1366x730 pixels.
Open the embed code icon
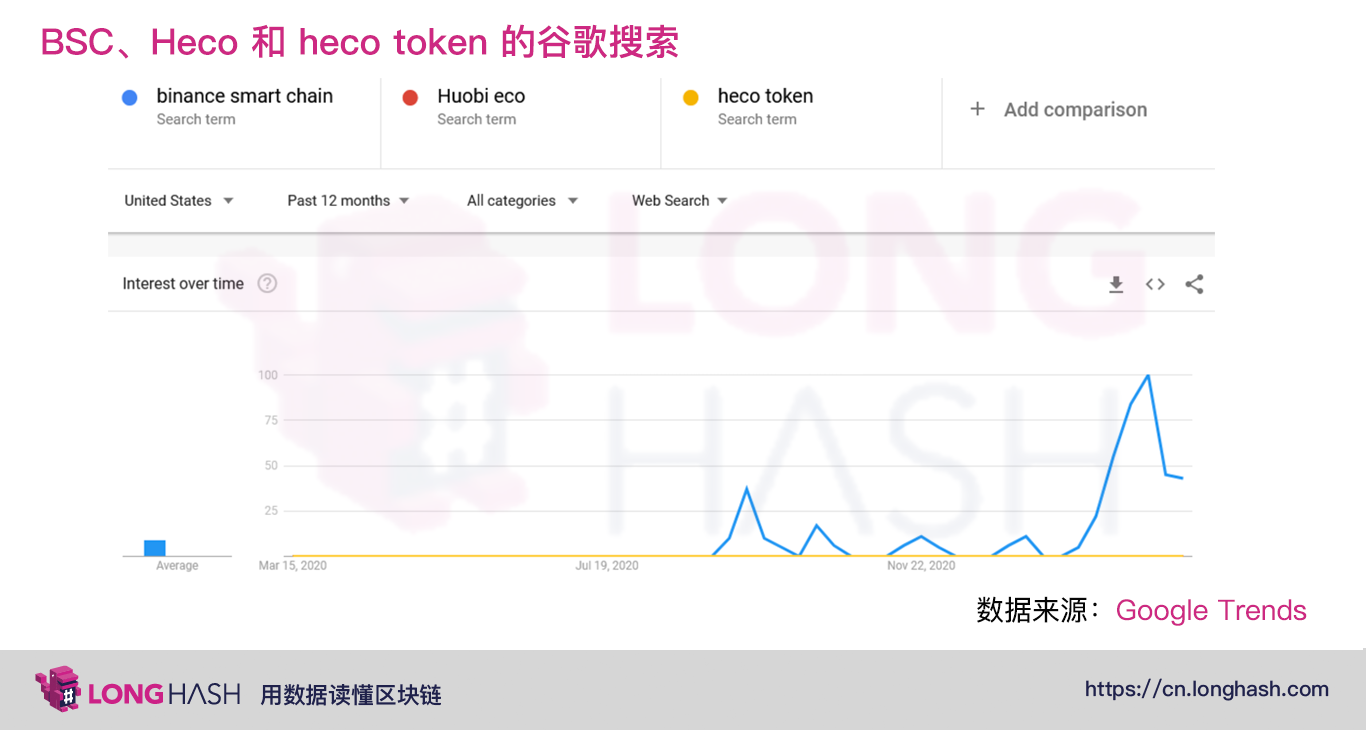pyautogui.click(x=1155, y=284)
